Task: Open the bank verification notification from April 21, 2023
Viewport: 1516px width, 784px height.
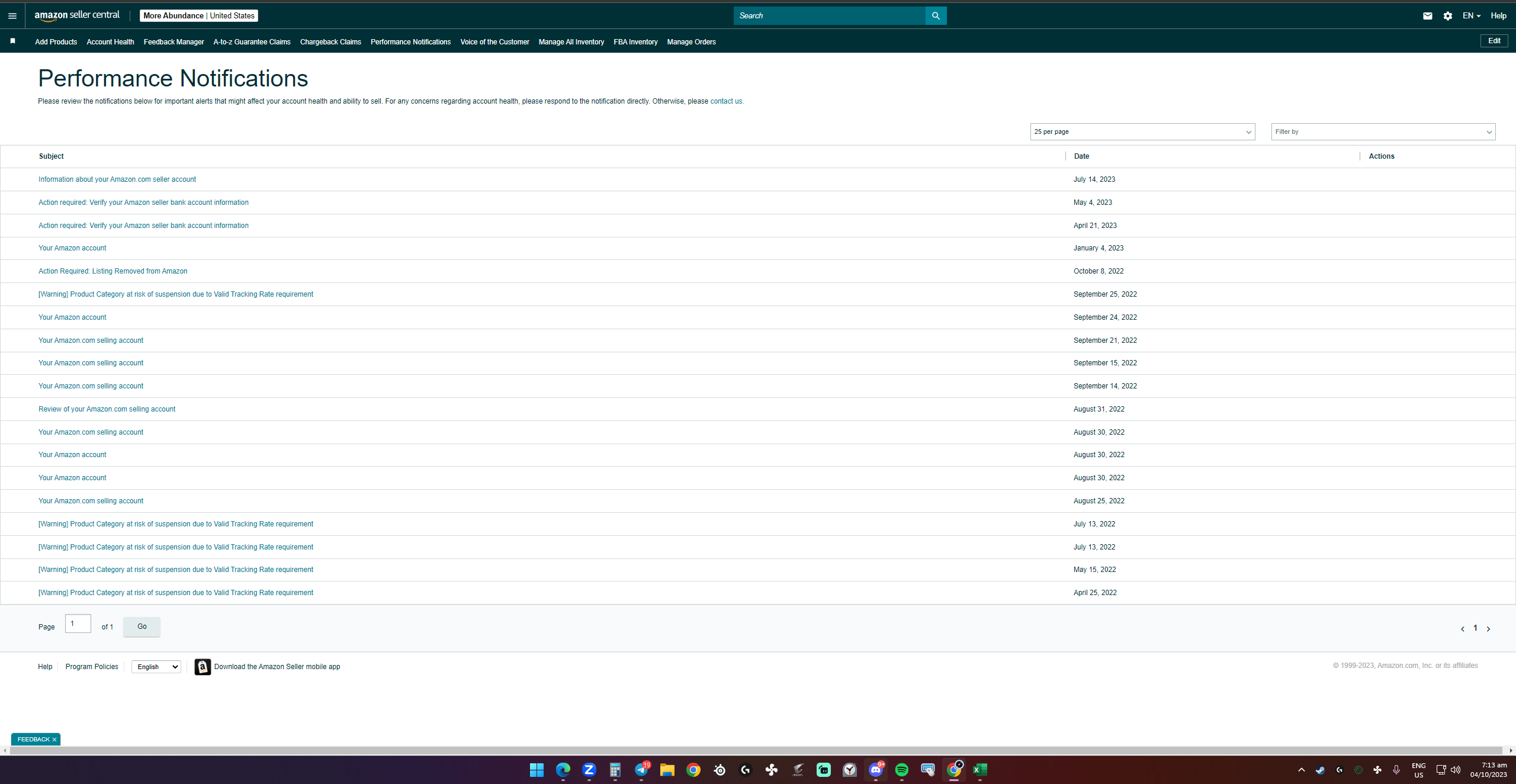Action: pos(143,226)
